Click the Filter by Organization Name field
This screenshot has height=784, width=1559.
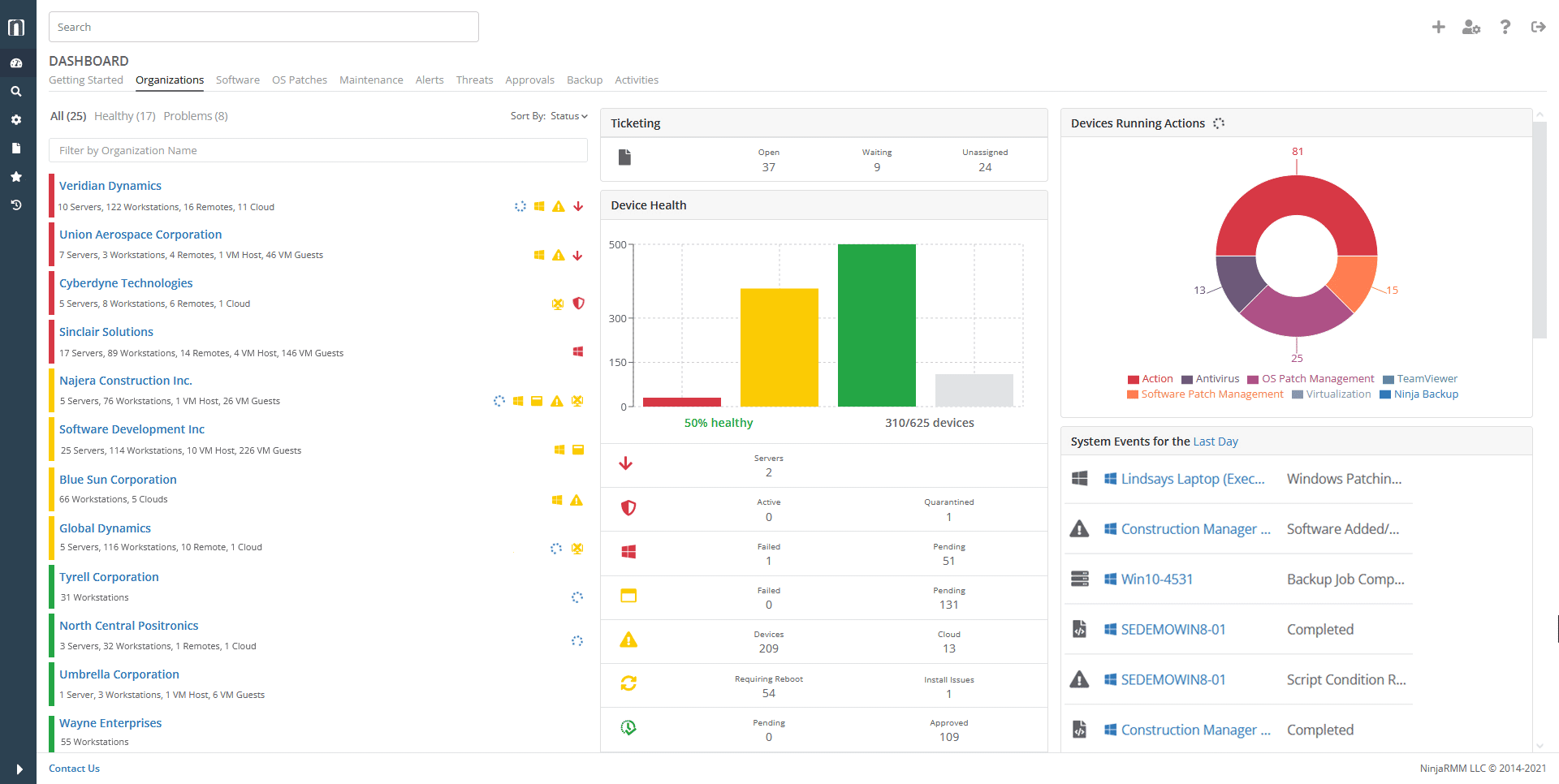coord(318,150)
